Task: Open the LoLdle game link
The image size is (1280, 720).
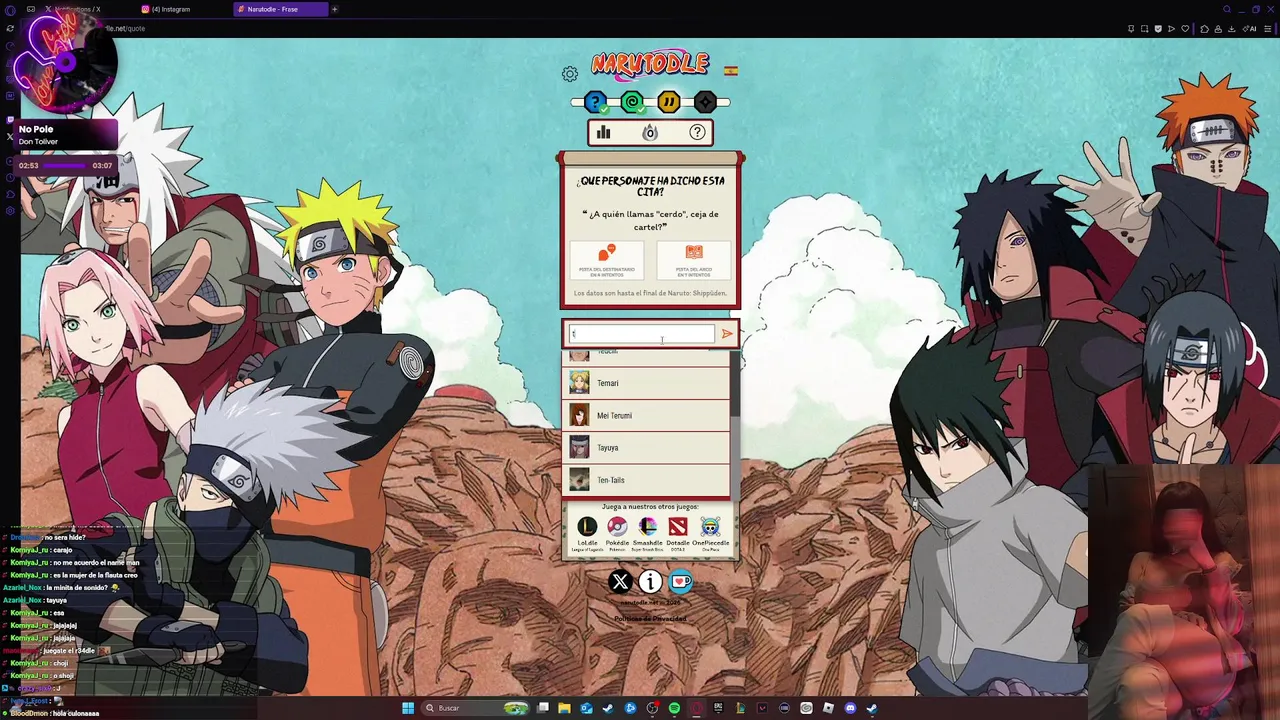Action: coord(587,532)
